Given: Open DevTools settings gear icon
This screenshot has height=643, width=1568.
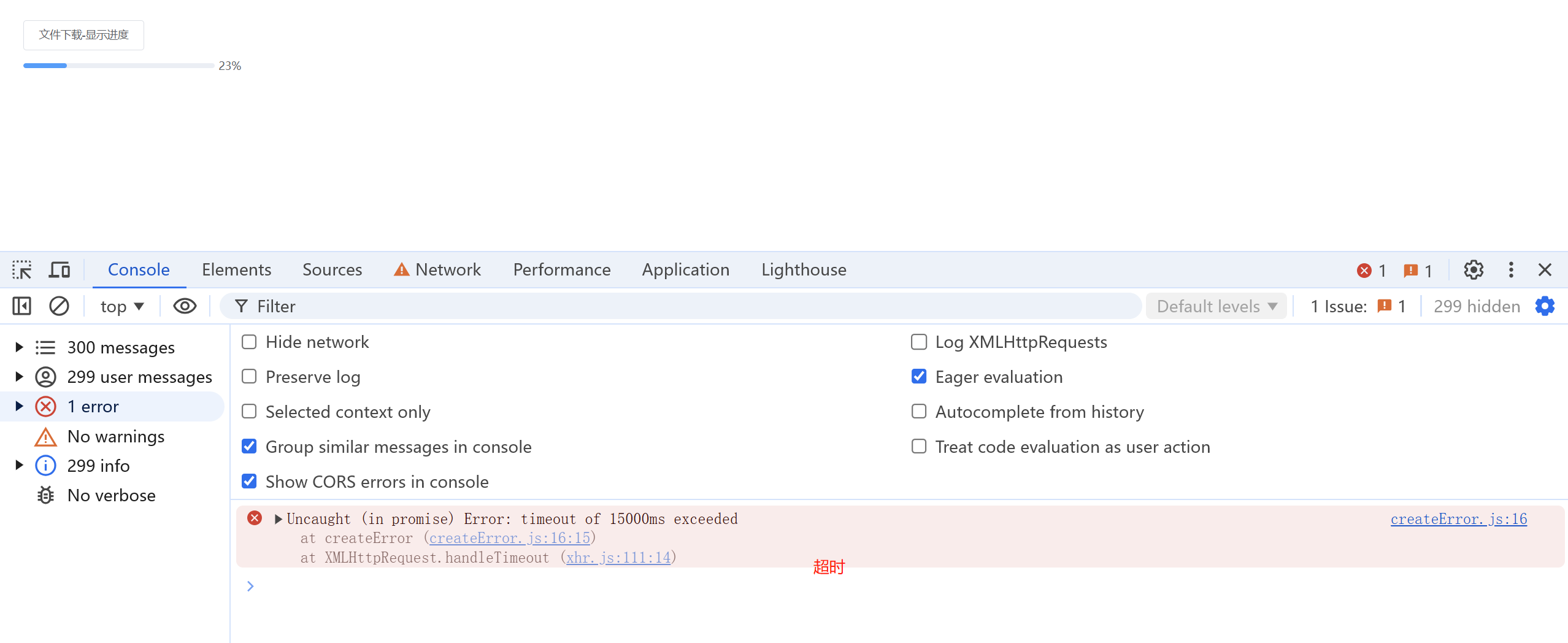Looking at the screenshot, I should [1473, 270].
